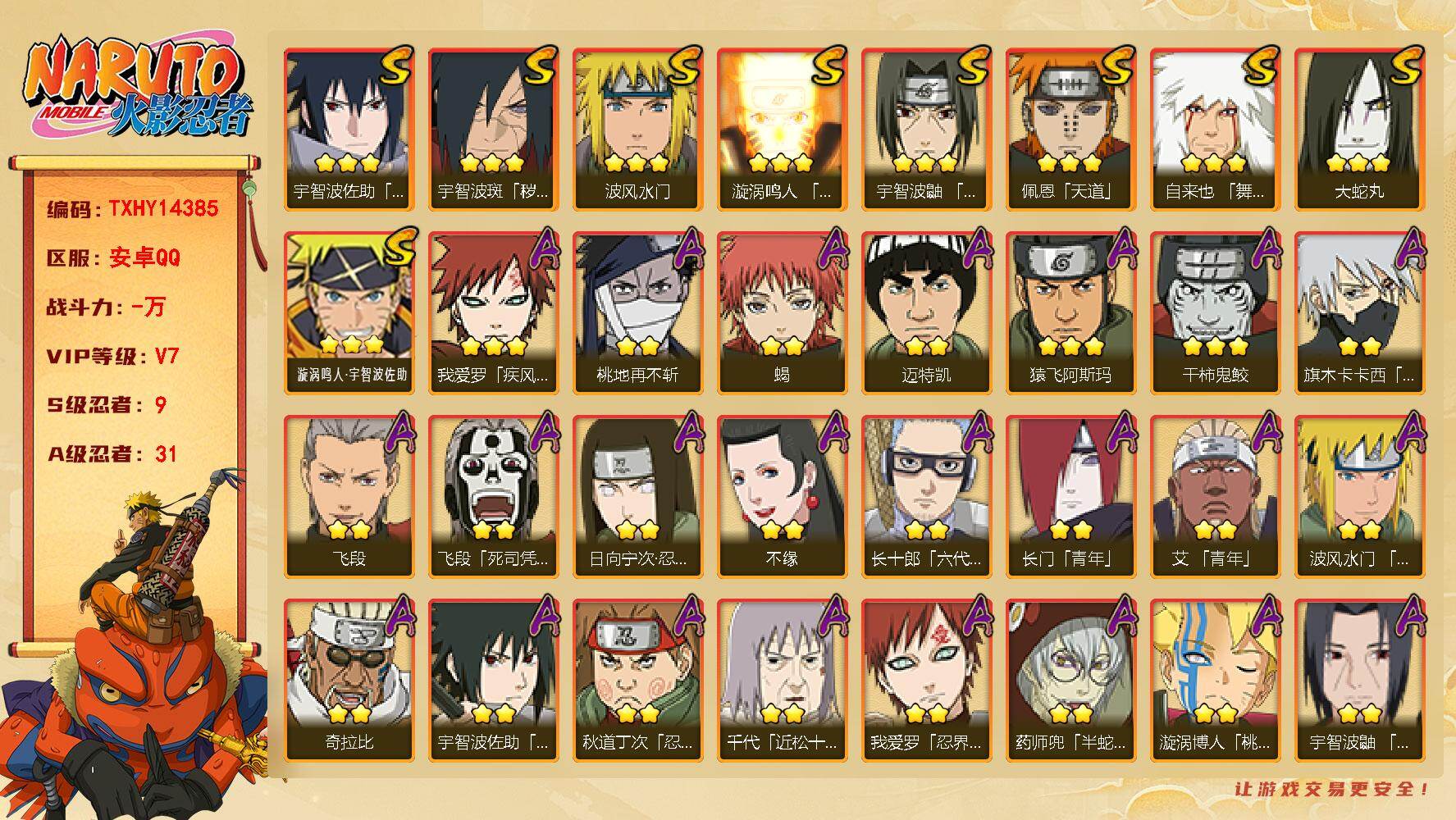Viewport: 1456px width, 820px height.
Task: Select the 不缘 A-rank ninja card
Action: point(782,497)
